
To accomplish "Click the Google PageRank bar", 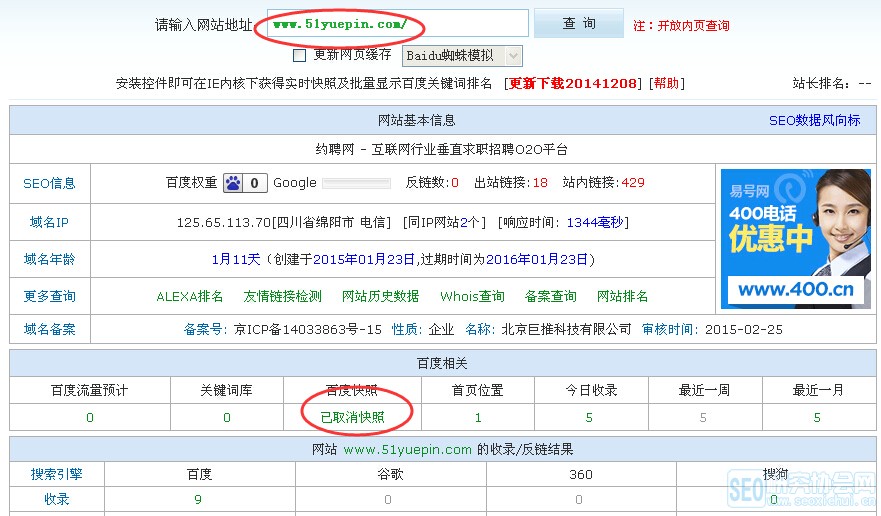I will [356, 183].
